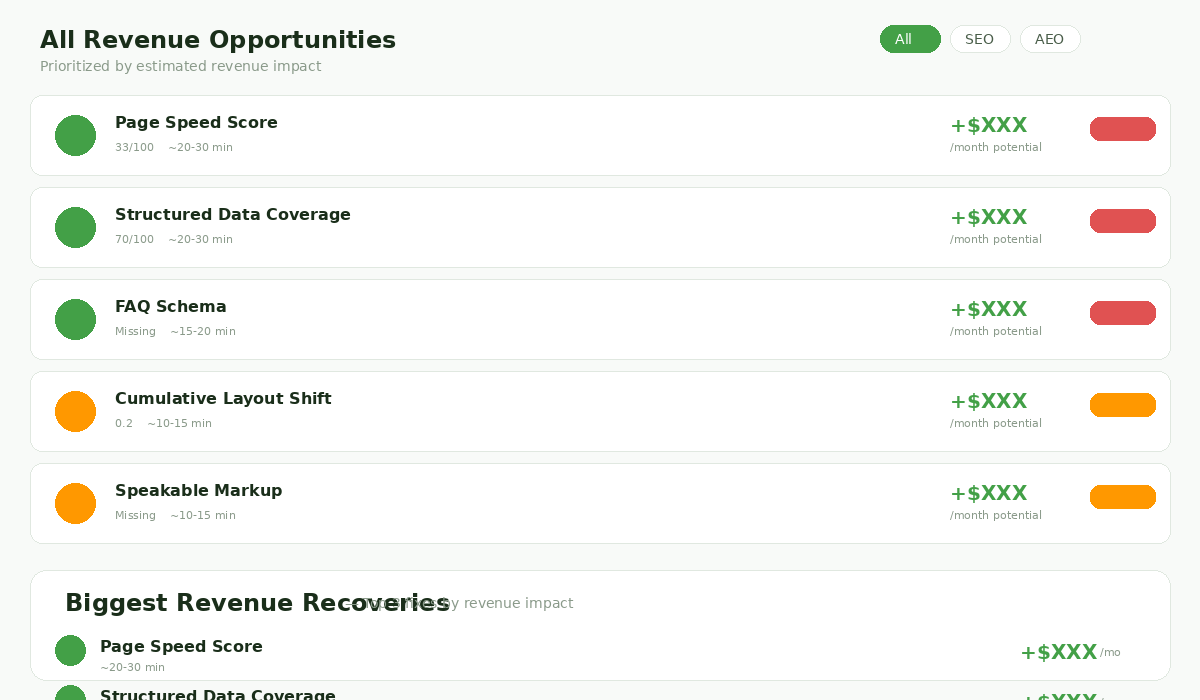The image size is (1200, 700).
Task: Click the orange status icon beside Speakable Markup
Action: point(75,503)
